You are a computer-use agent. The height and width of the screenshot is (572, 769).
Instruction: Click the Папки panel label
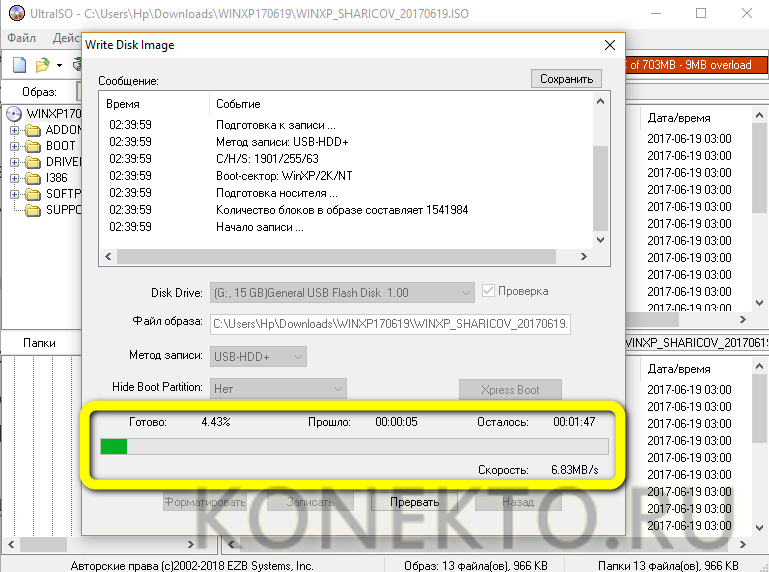pos(39,343)
